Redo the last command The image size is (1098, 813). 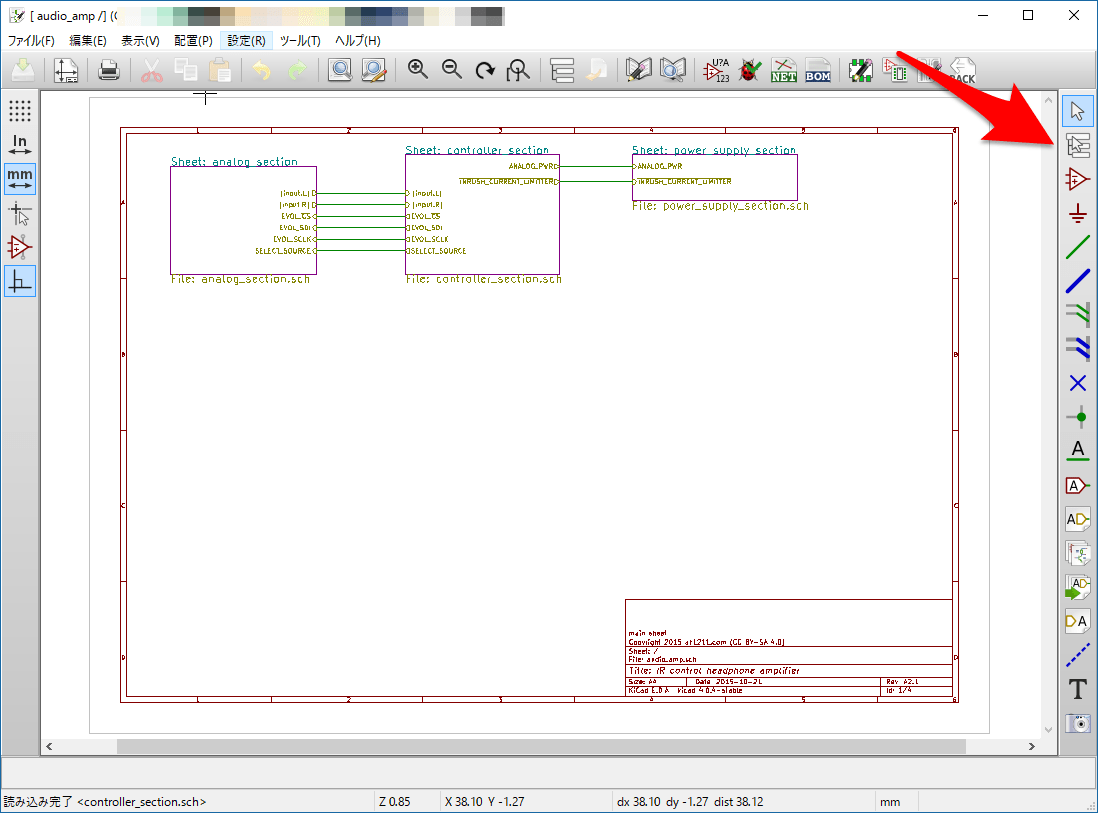click(297, 70)
